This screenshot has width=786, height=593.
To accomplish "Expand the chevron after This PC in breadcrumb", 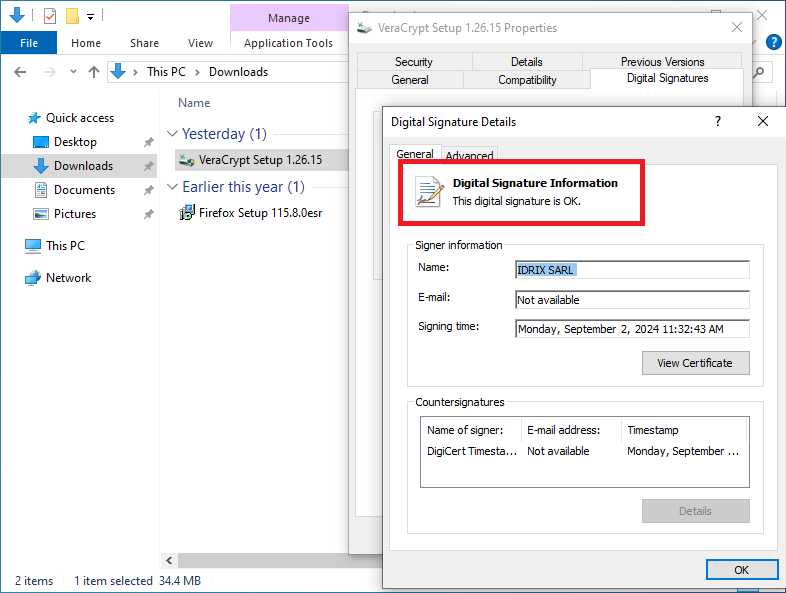I will (198, 72).
